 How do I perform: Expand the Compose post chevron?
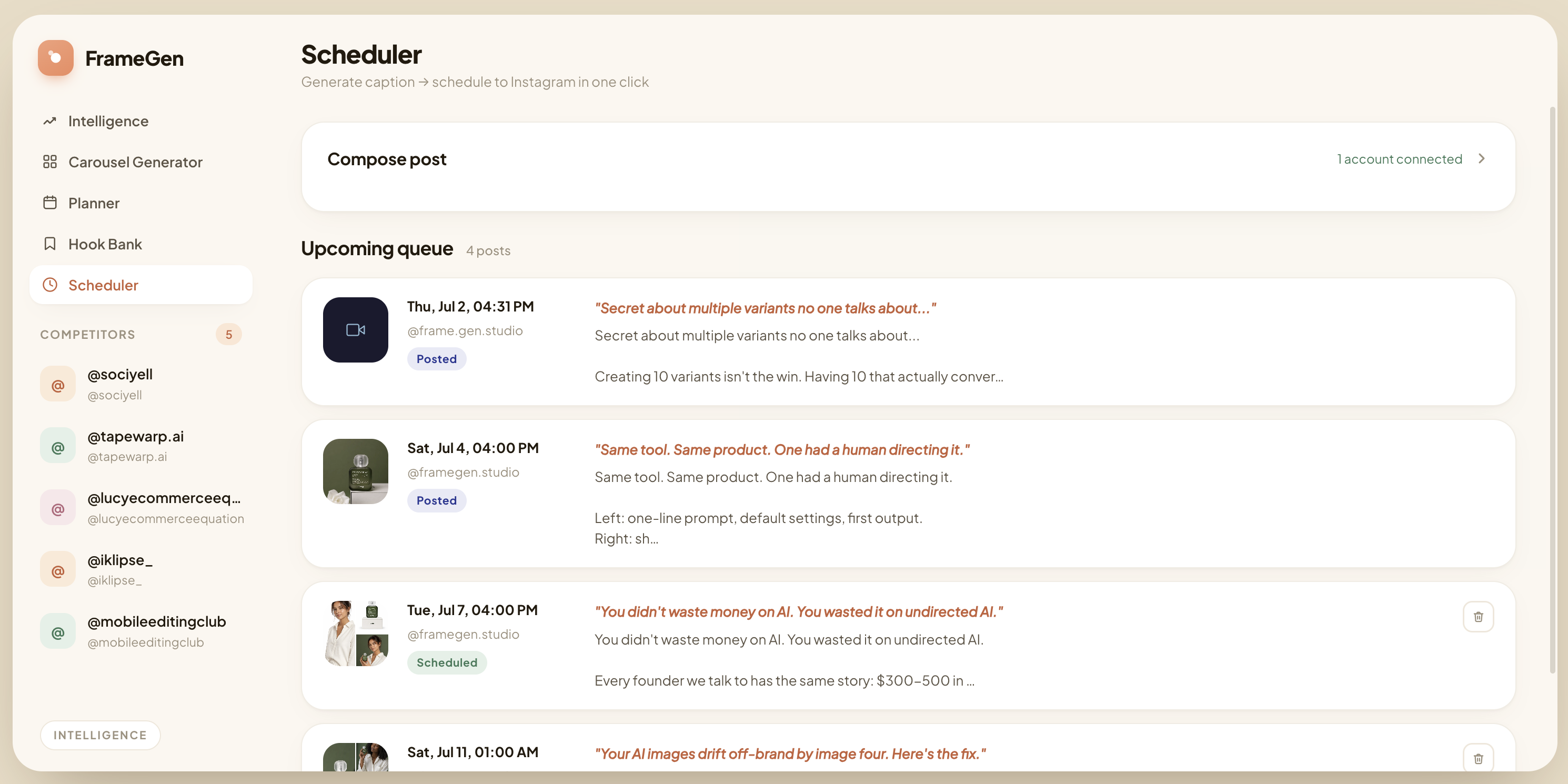(1482, 159)
